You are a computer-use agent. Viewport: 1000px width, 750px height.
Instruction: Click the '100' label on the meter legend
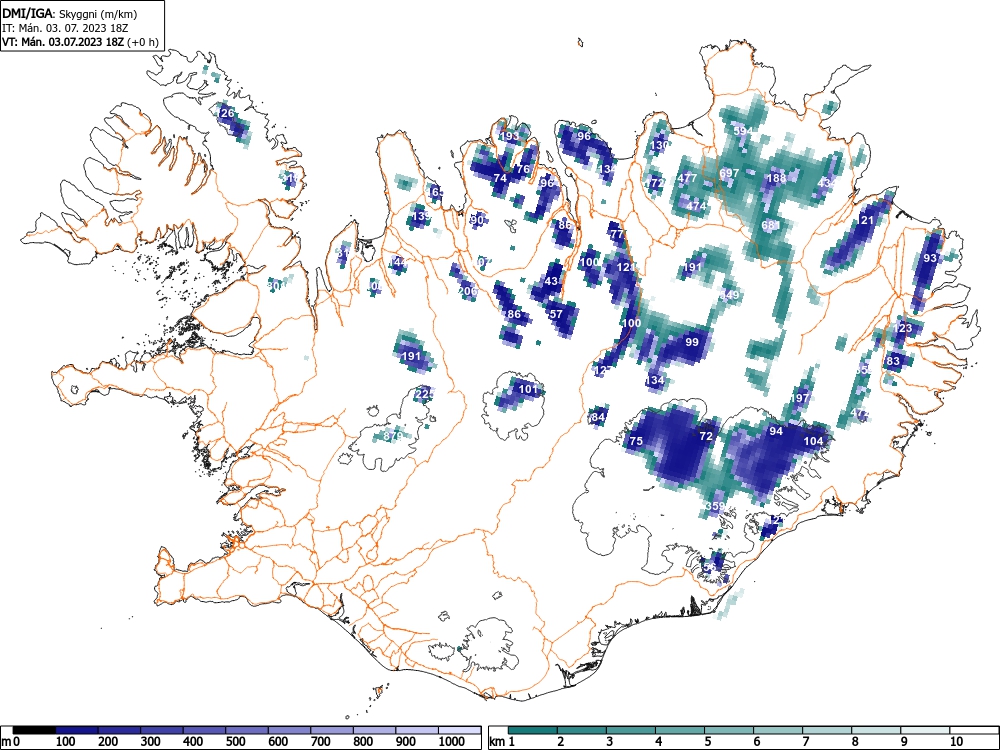tap(66, 742)
